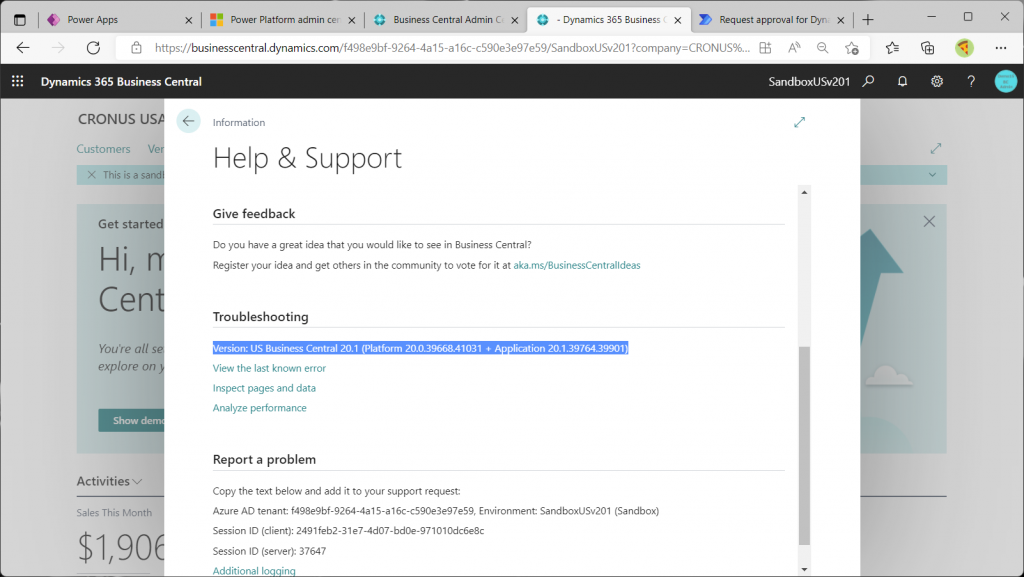The width and height of the screenshot is (1024, 577).
Task: Expand the sandbox notification chevron
Action: pyautogui.click(x=933, y=175)
